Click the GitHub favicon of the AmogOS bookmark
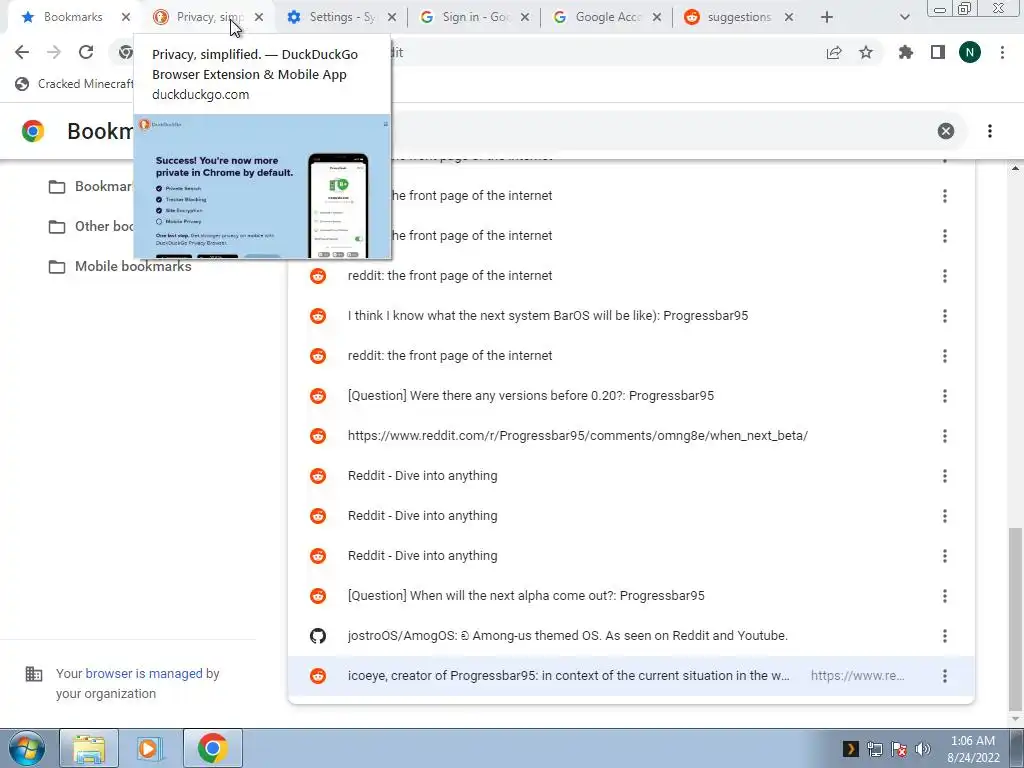 318,635
